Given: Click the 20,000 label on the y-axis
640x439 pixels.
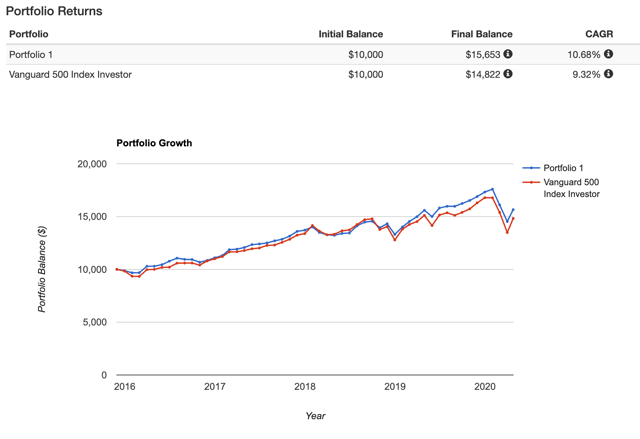Looking at the screenshot, I should click(x=92, y=164).
